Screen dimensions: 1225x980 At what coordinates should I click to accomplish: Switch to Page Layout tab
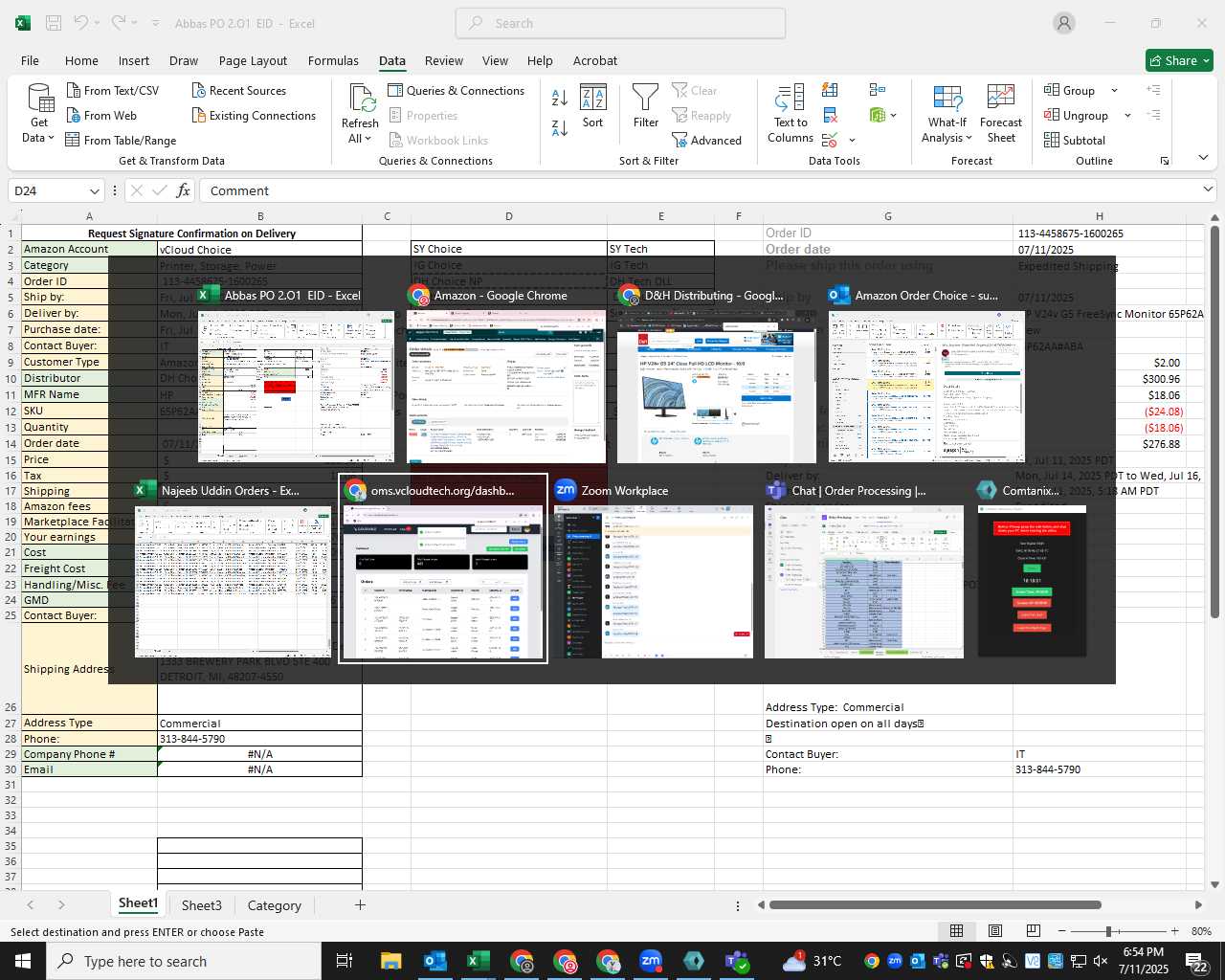pyautogui.click(x=253, y=60)
